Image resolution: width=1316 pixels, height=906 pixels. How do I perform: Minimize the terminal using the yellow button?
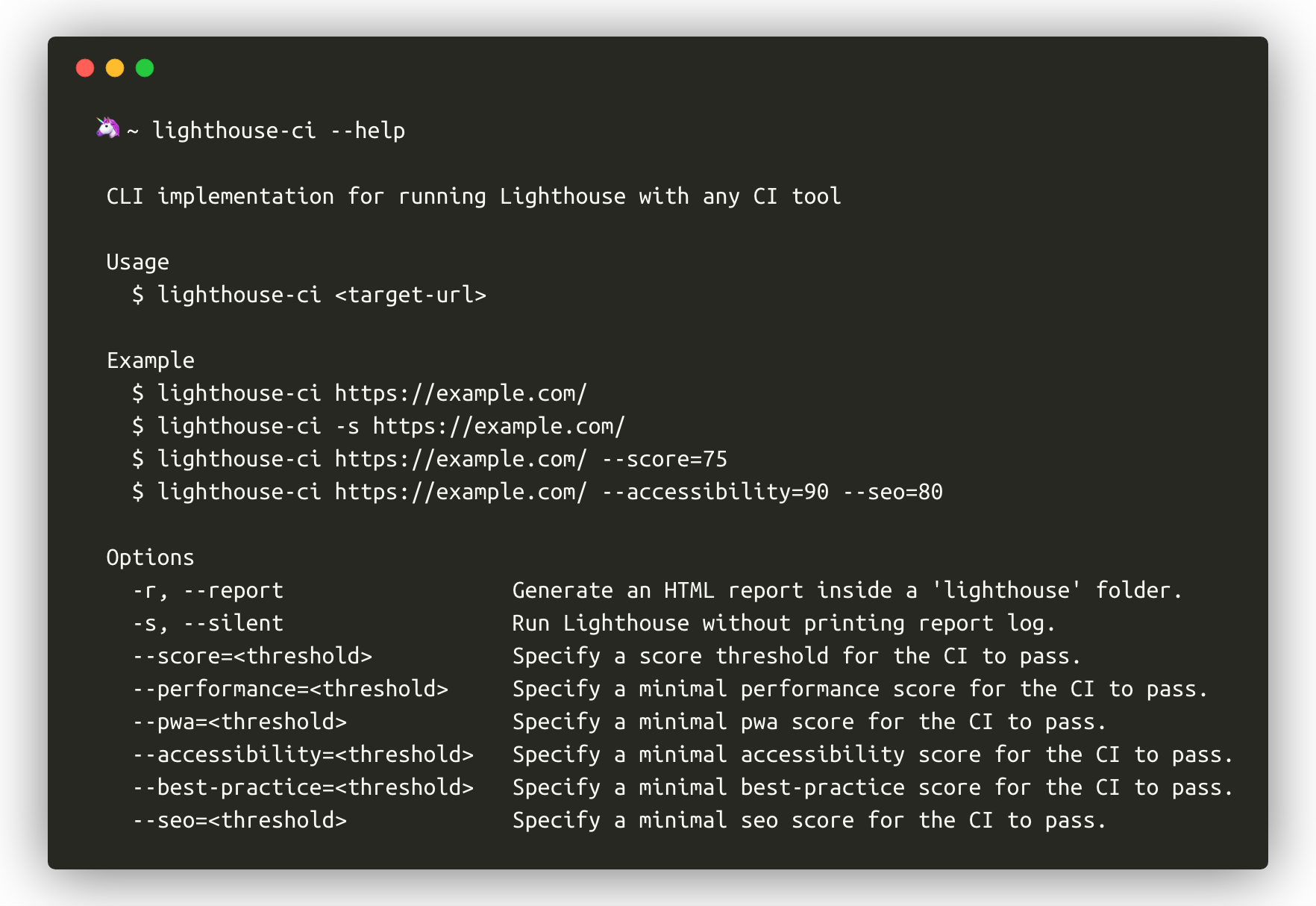point(115,69)
